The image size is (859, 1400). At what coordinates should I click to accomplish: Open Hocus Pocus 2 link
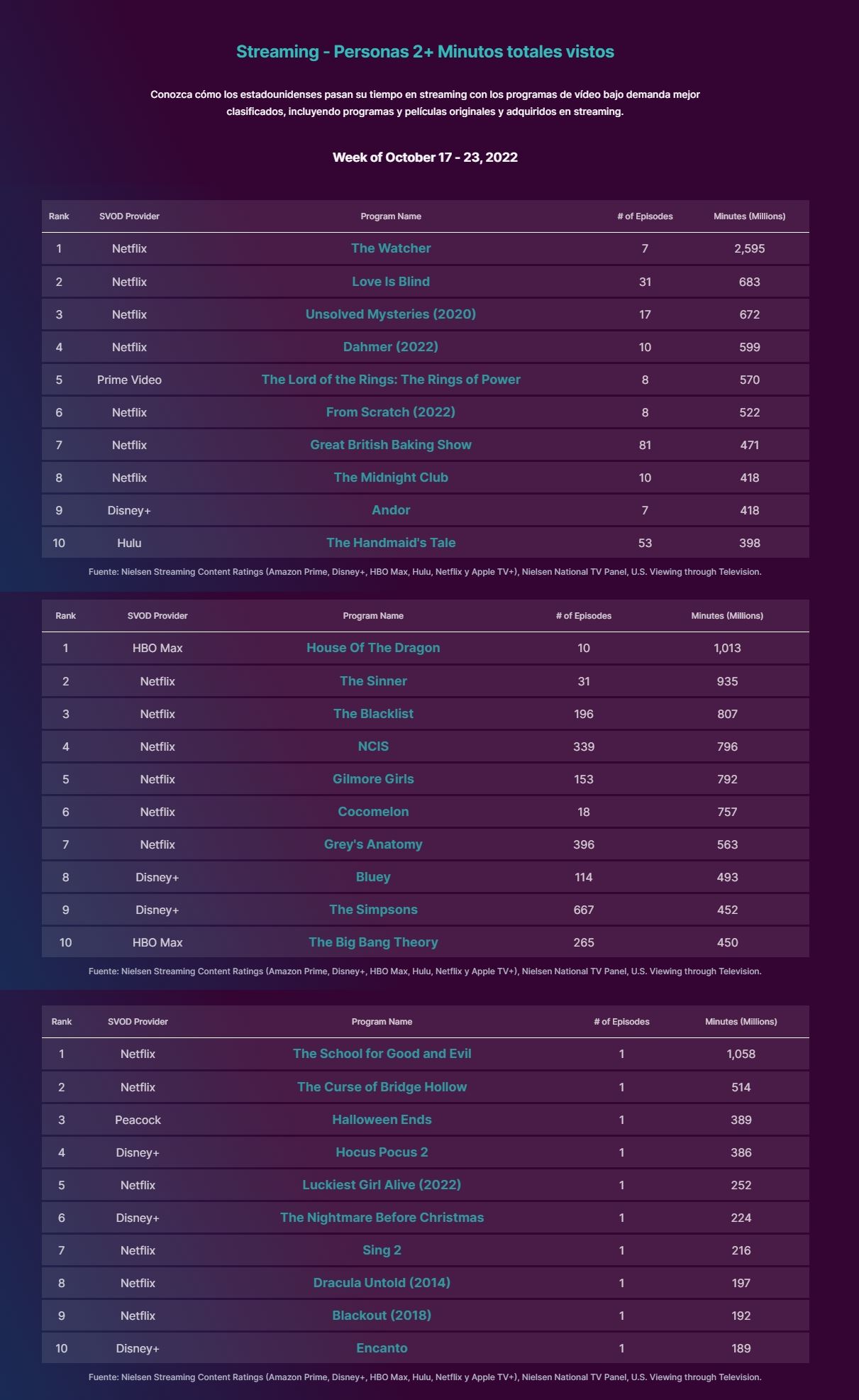(x=382, y=1152)
